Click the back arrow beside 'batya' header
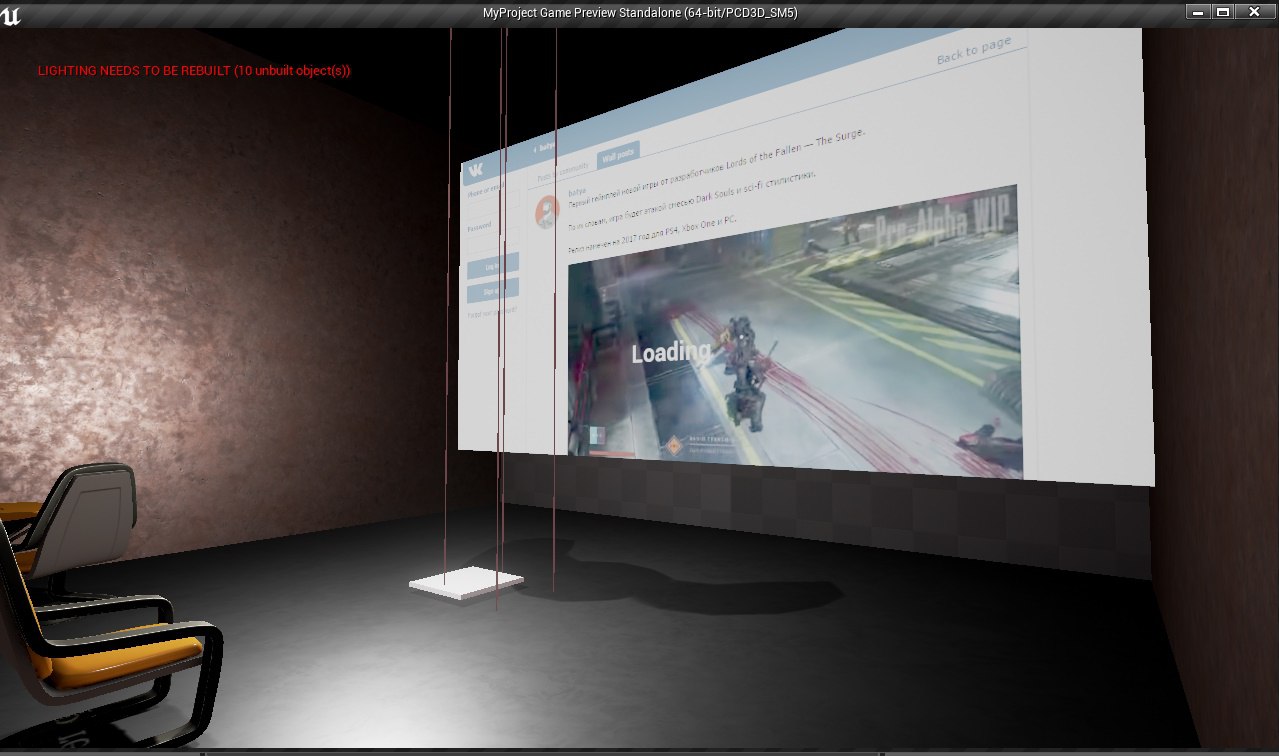Screen dimensions: 1279x756 tap(536, 148)
